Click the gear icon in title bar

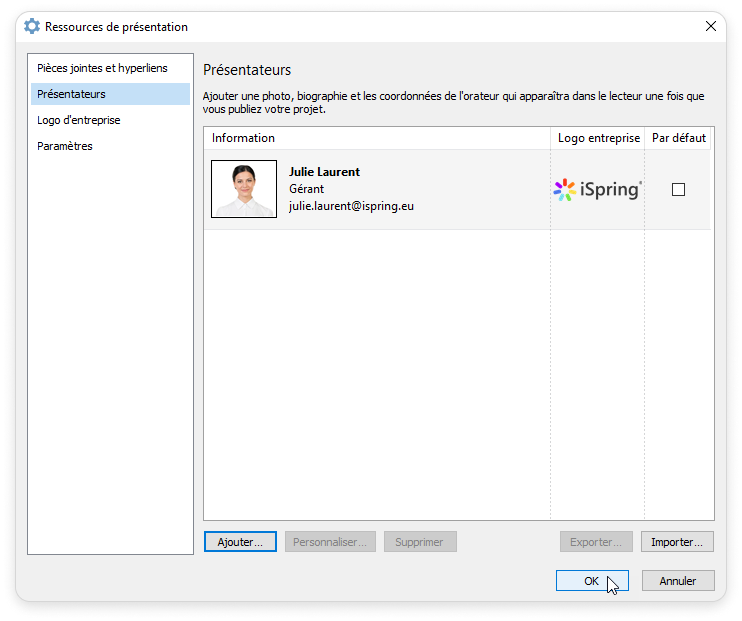coord(32,27)
